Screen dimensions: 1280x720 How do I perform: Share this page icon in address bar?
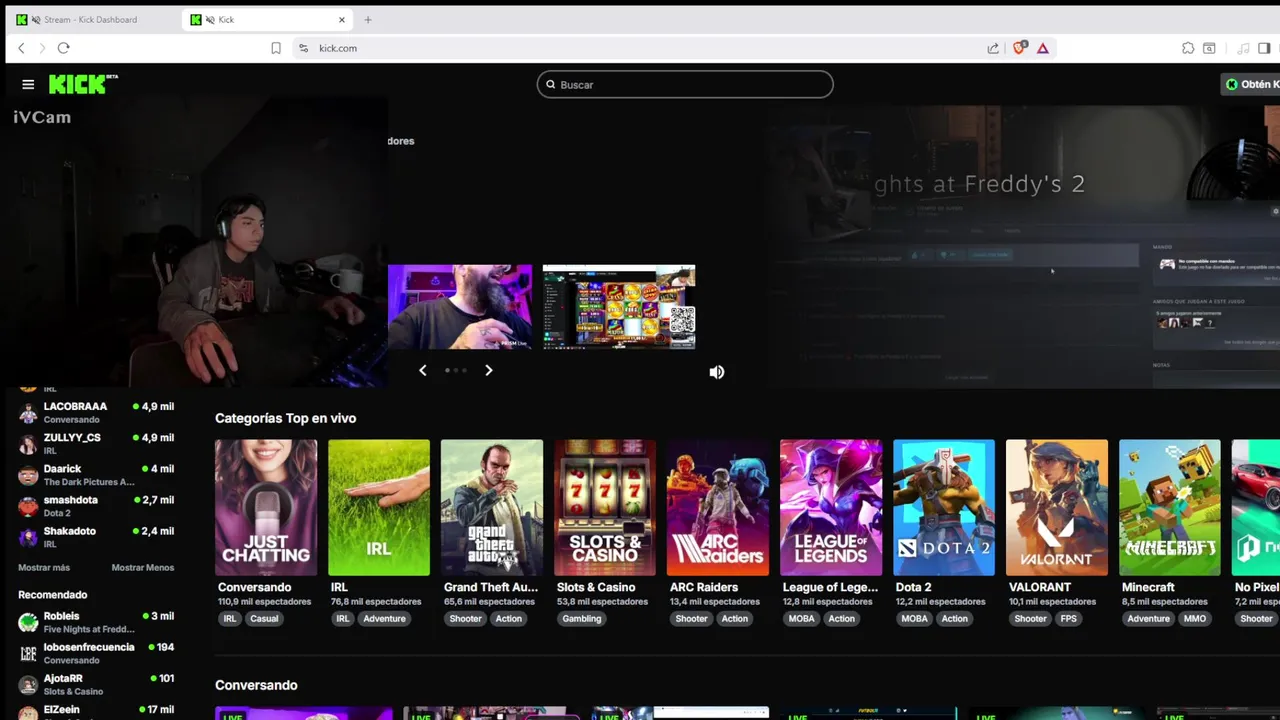tap(993, 48)
